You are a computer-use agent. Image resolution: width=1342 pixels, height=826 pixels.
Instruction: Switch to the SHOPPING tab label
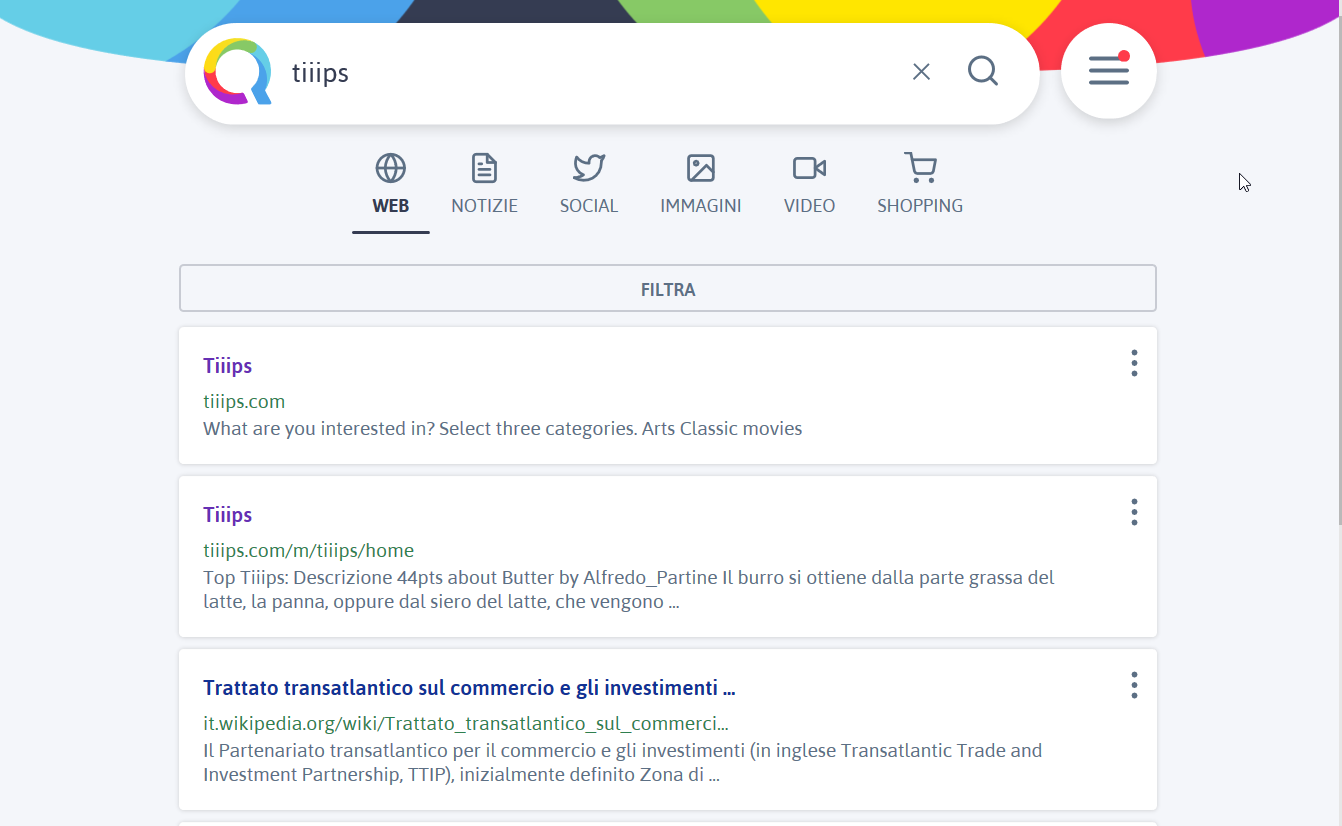(x=919, y=206)
